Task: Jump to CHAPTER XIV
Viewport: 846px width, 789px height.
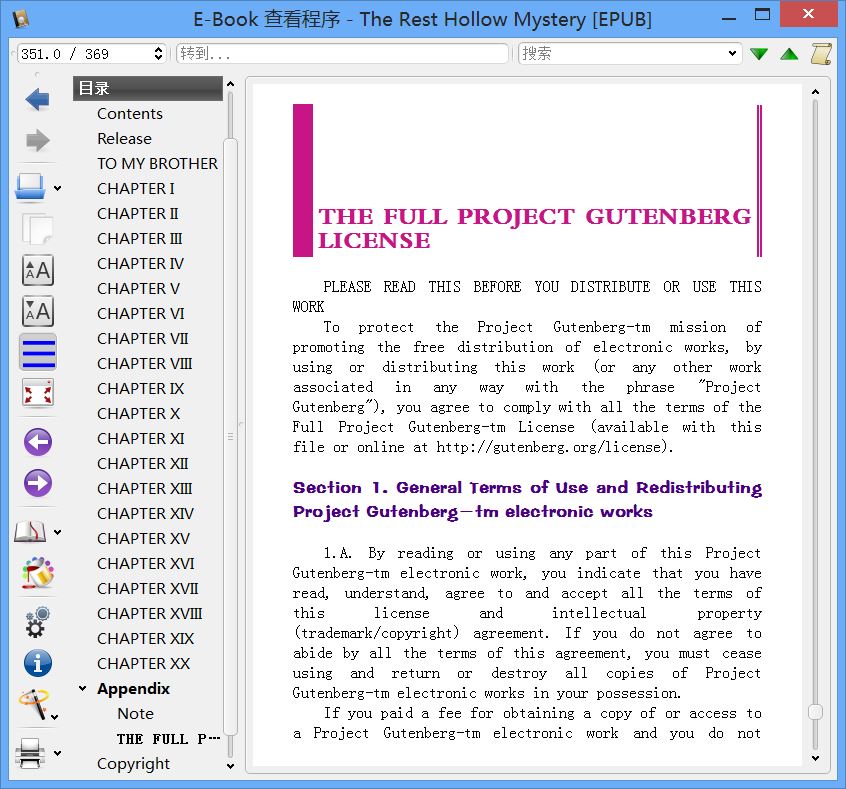Action: [x=145, y=514]
